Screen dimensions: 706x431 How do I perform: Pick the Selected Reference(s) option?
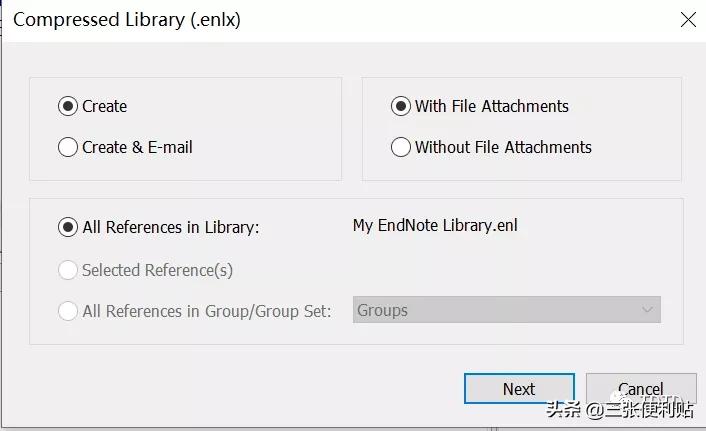(x=68, y=270)
